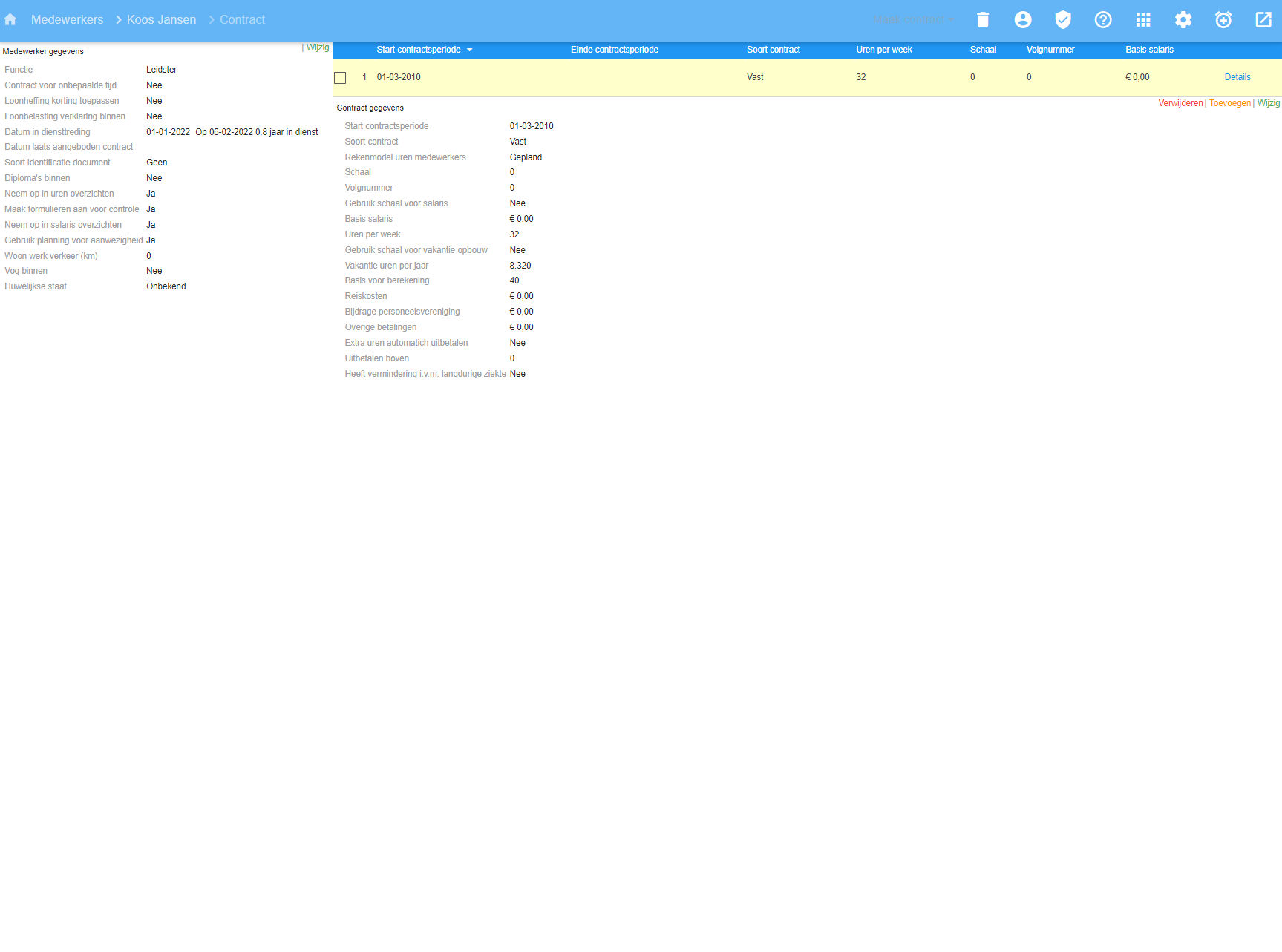
Task: Tick the checkbox for contract row 1
Action: 340,78
